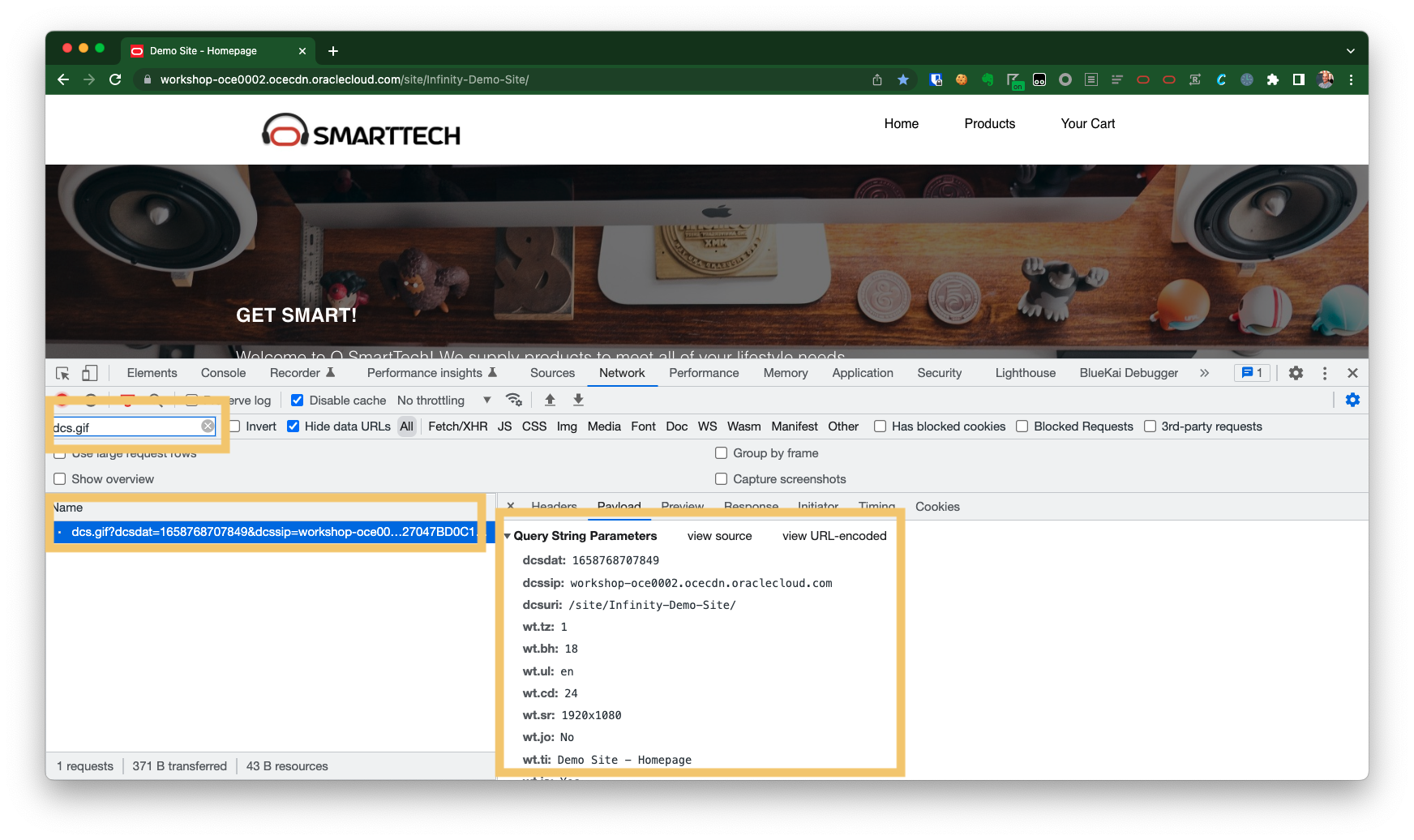Open the profile avatar menu
The width and height of the screenshot is (1414, 840).
(1326, 79)
